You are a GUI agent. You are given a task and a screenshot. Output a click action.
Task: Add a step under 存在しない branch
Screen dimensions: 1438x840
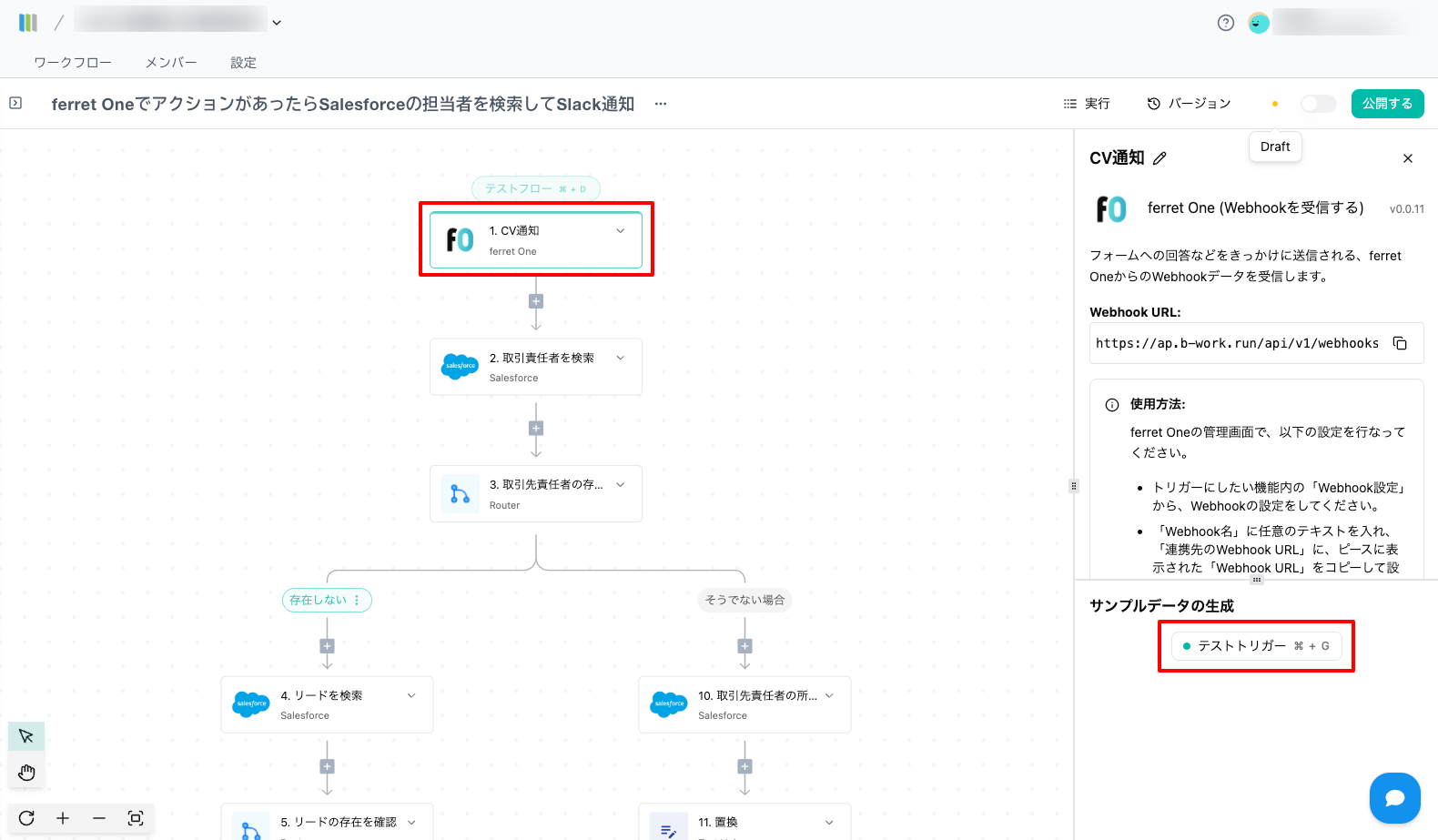point(327,646)
